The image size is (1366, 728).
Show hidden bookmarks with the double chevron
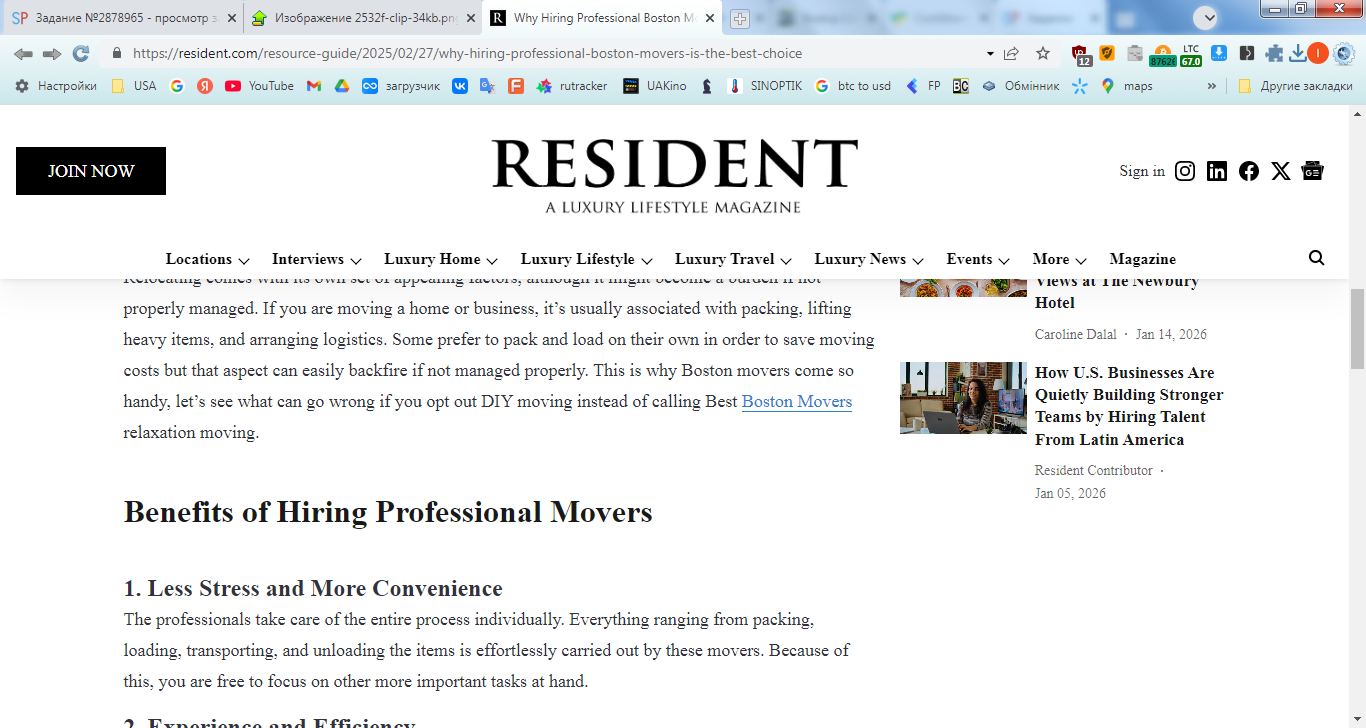click(x=1212, y=86)
